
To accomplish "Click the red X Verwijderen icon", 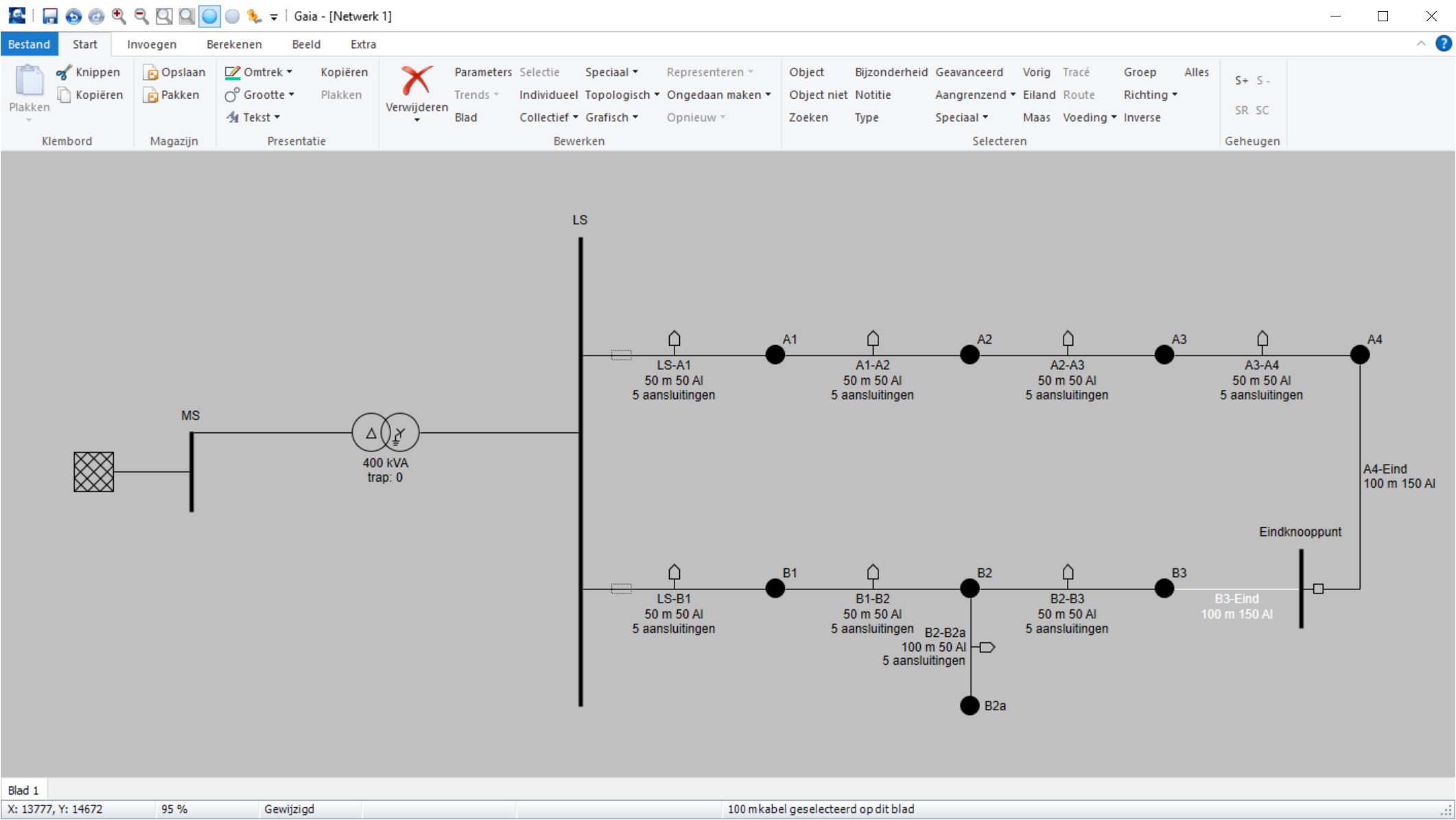I will [x=416, y=81].
